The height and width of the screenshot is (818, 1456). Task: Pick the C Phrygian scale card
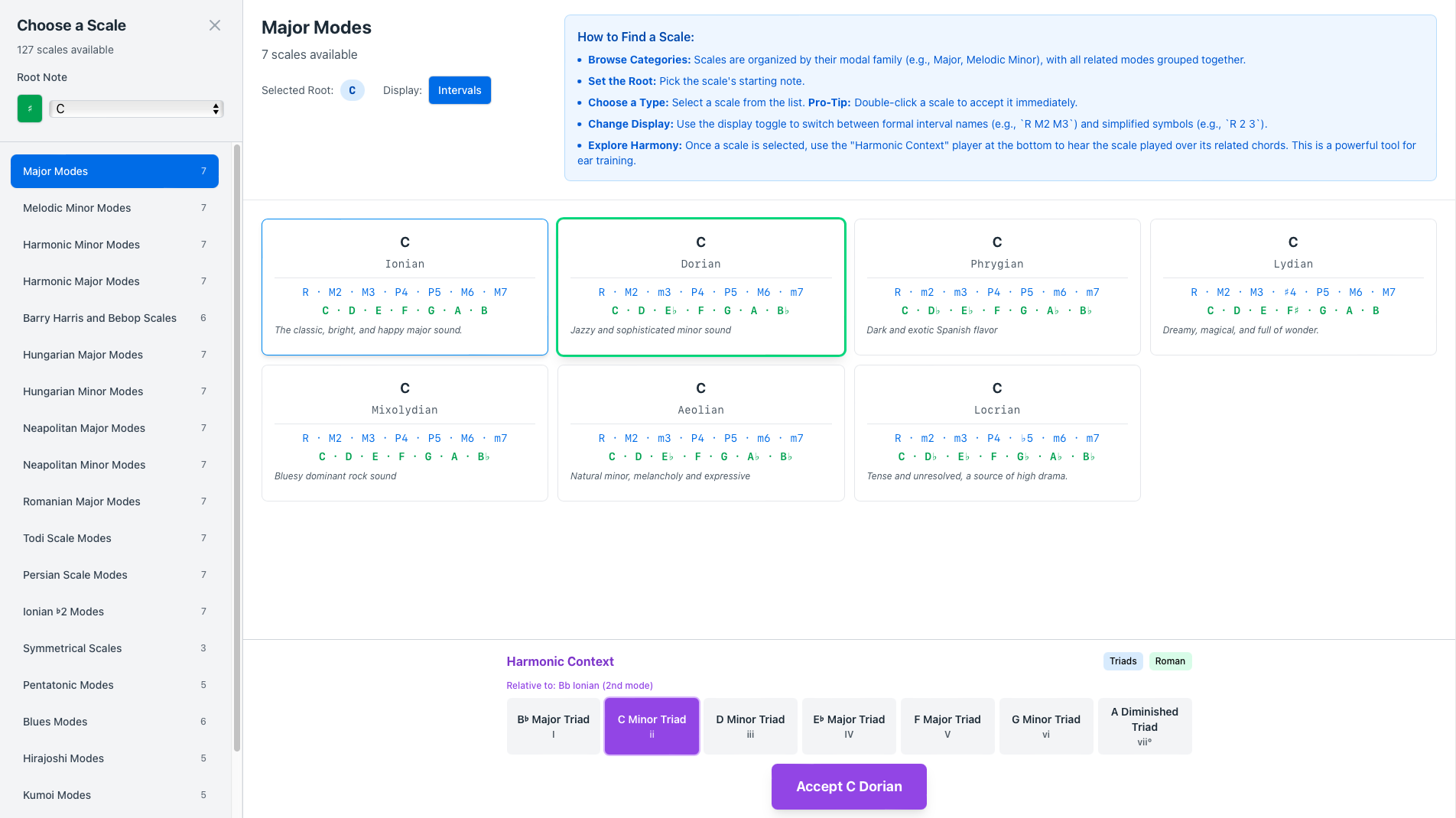coord(996,287)
